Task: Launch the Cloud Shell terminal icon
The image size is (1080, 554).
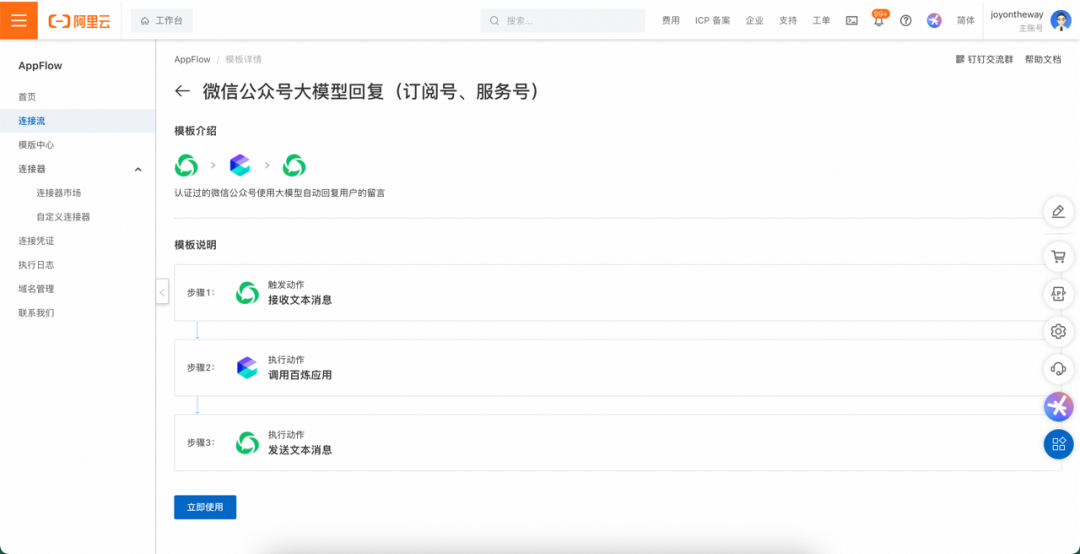Action: click(851, 21)
